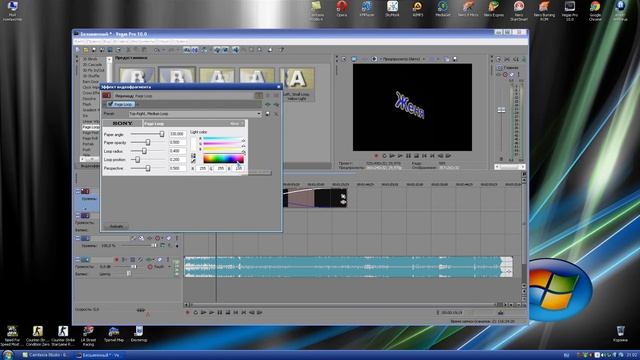The width and height of the screenshot is (640, 360).
Task: Open Opera from the desktop icons
Action: click(x=342, y=10)
